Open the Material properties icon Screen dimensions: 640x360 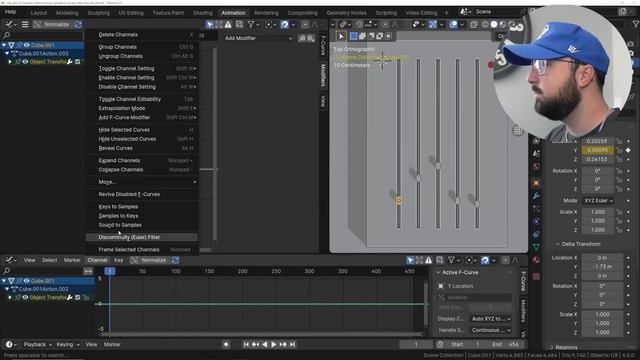[x=536, y=260]
